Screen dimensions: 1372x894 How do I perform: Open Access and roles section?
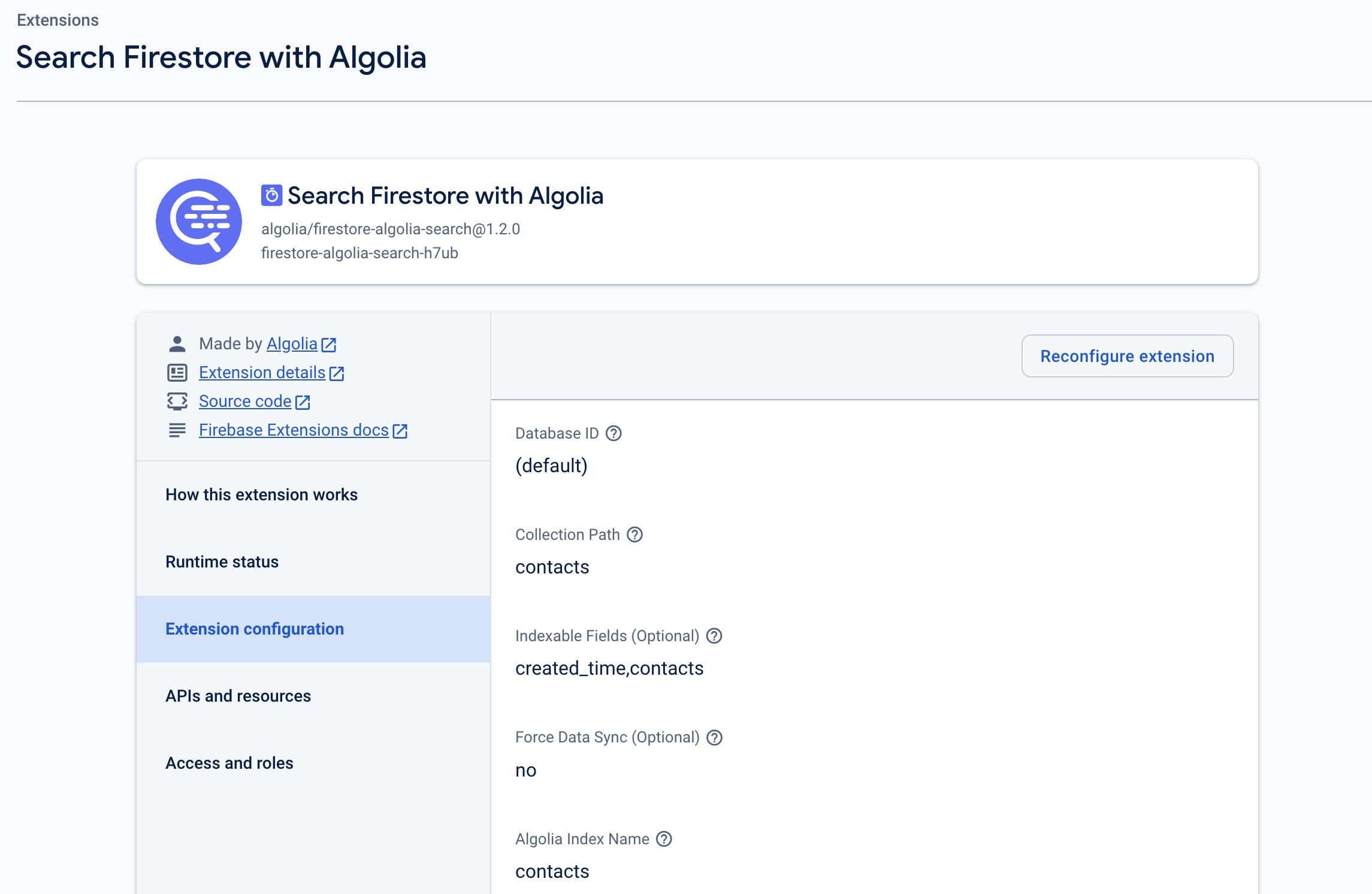click(229, 763)
